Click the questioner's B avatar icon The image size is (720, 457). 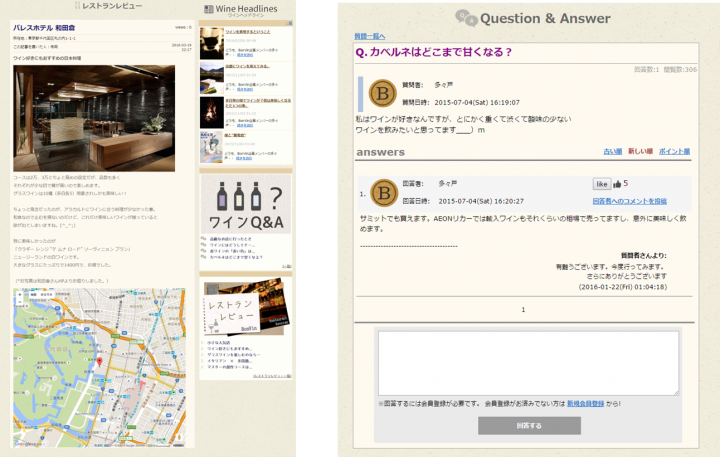click(383, 94)
